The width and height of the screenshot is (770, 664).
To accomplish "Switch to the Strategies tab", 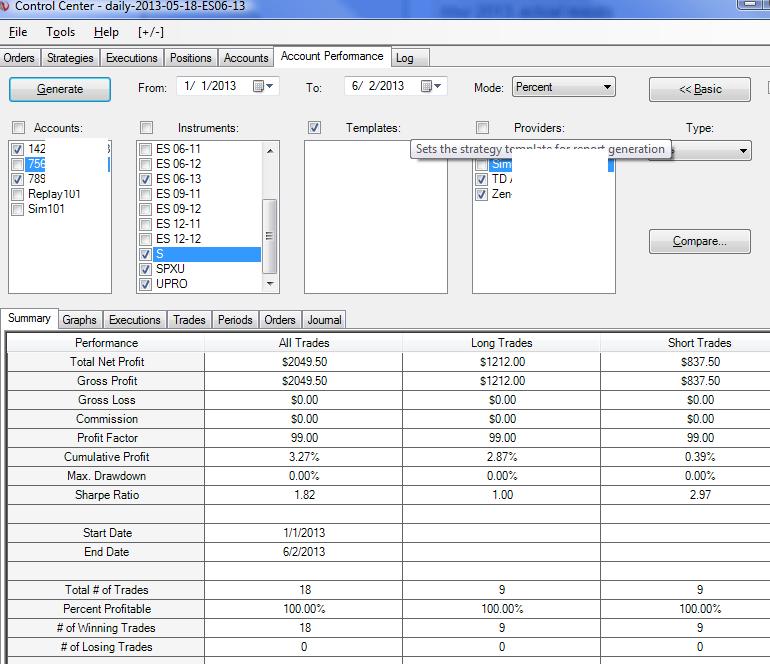I will 70,57.
